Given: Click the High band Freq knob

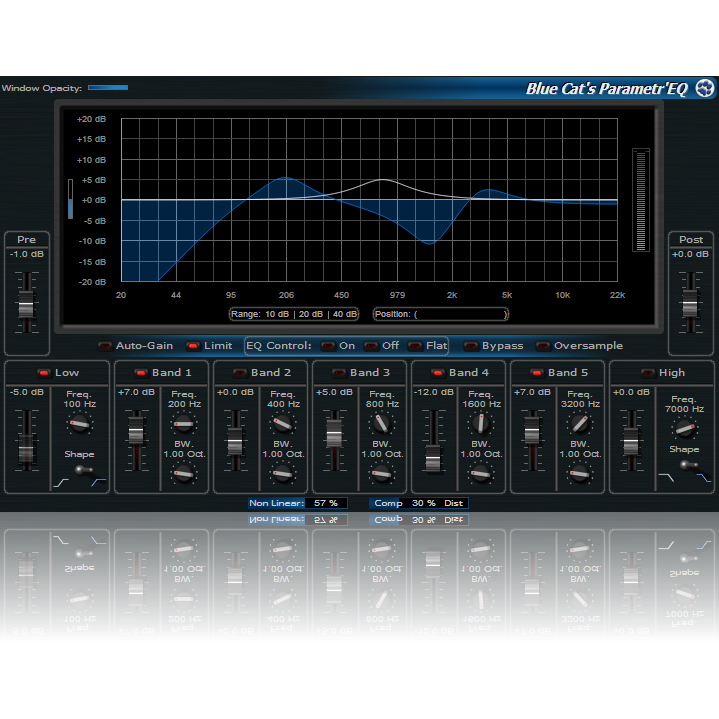Looking at the screenshot, I should coord(685,428).
